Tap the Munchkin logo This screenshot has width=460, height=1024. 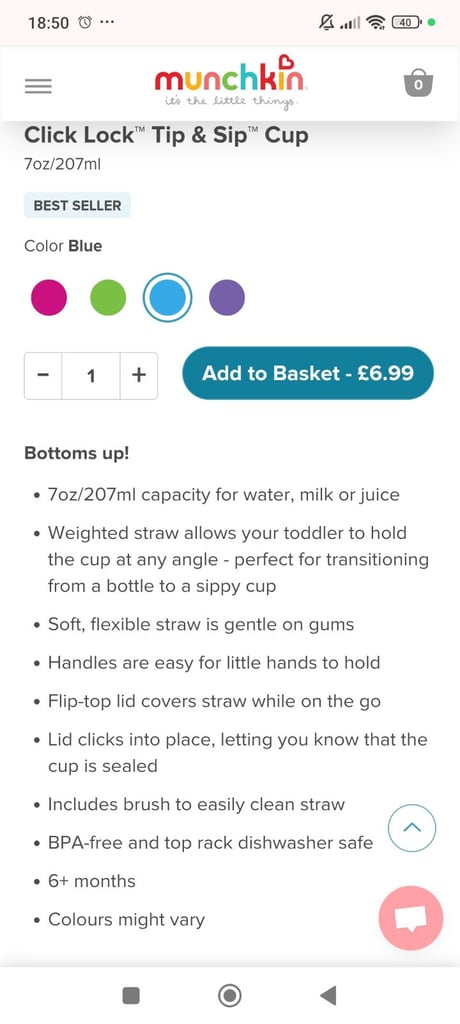(x=230, y=82)
